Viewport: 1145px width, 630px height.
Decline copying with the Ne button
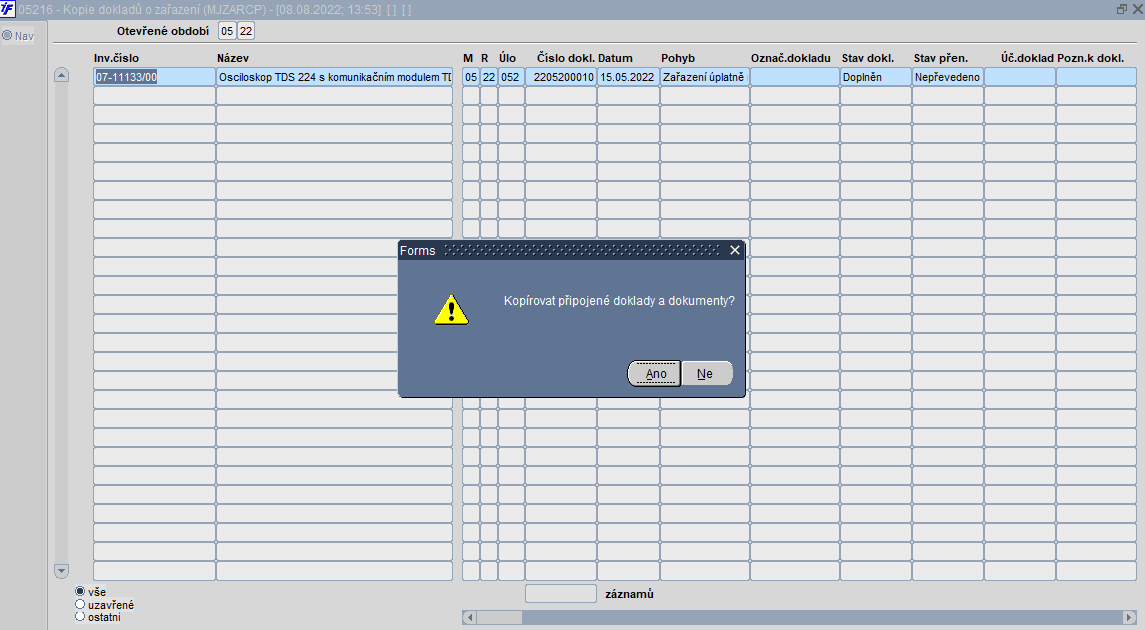tap(707, 374)
